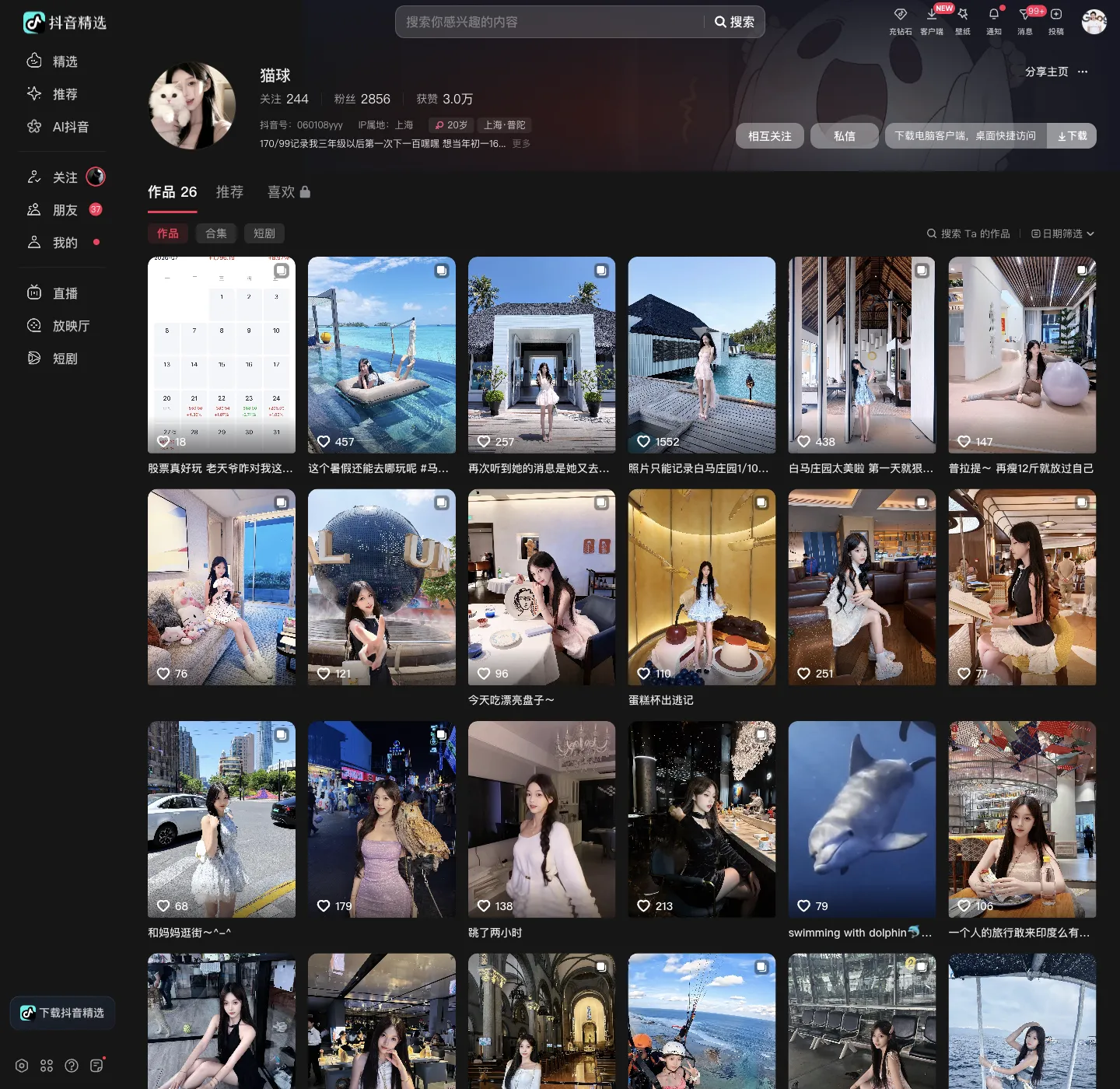Click the 20岁 age tag
The width and height of the screenshot is (1120, 1089).
click(x=451, y=125)
